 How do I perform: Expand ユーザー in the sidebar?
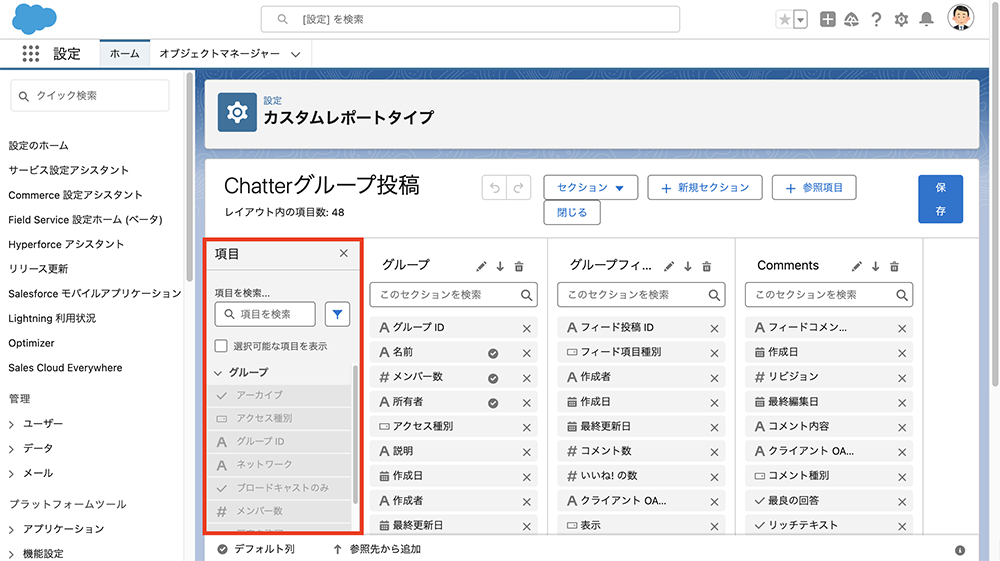click(11, 424)
